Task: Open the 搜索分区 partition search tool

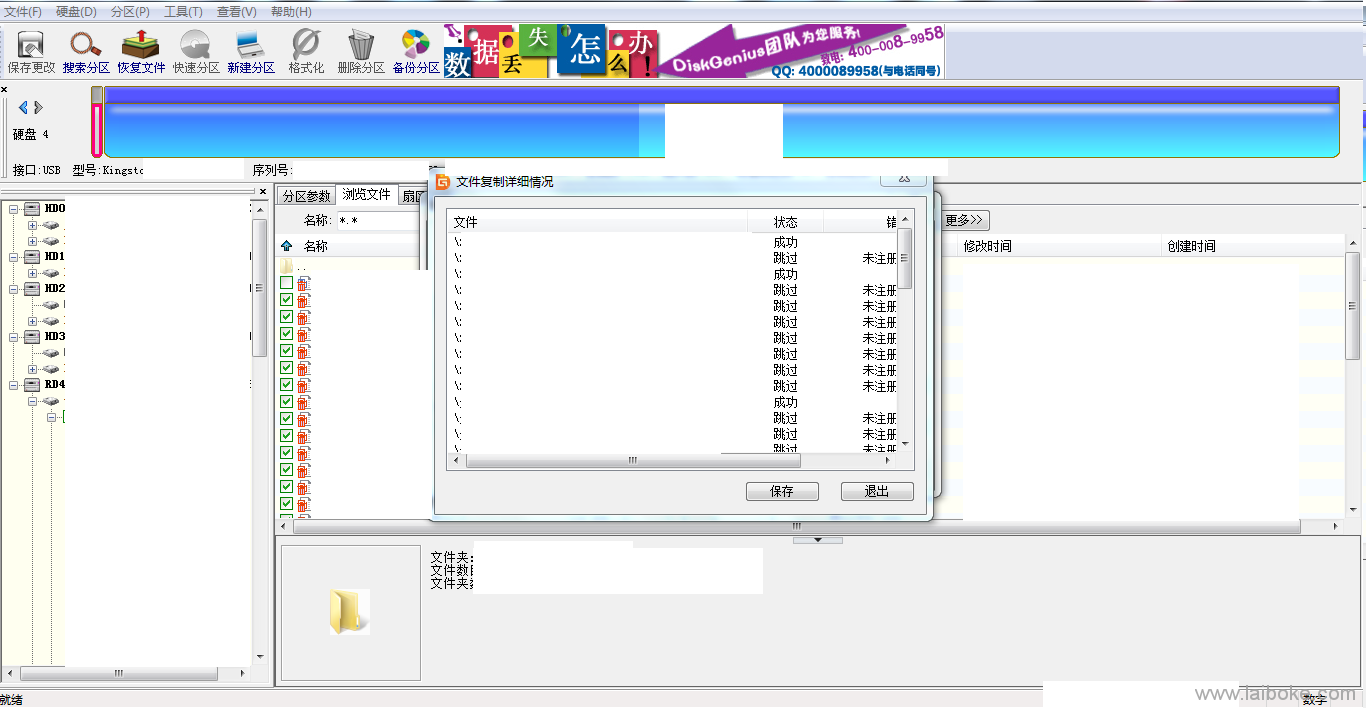Action: pyautogui.click(x=86, y=52)
